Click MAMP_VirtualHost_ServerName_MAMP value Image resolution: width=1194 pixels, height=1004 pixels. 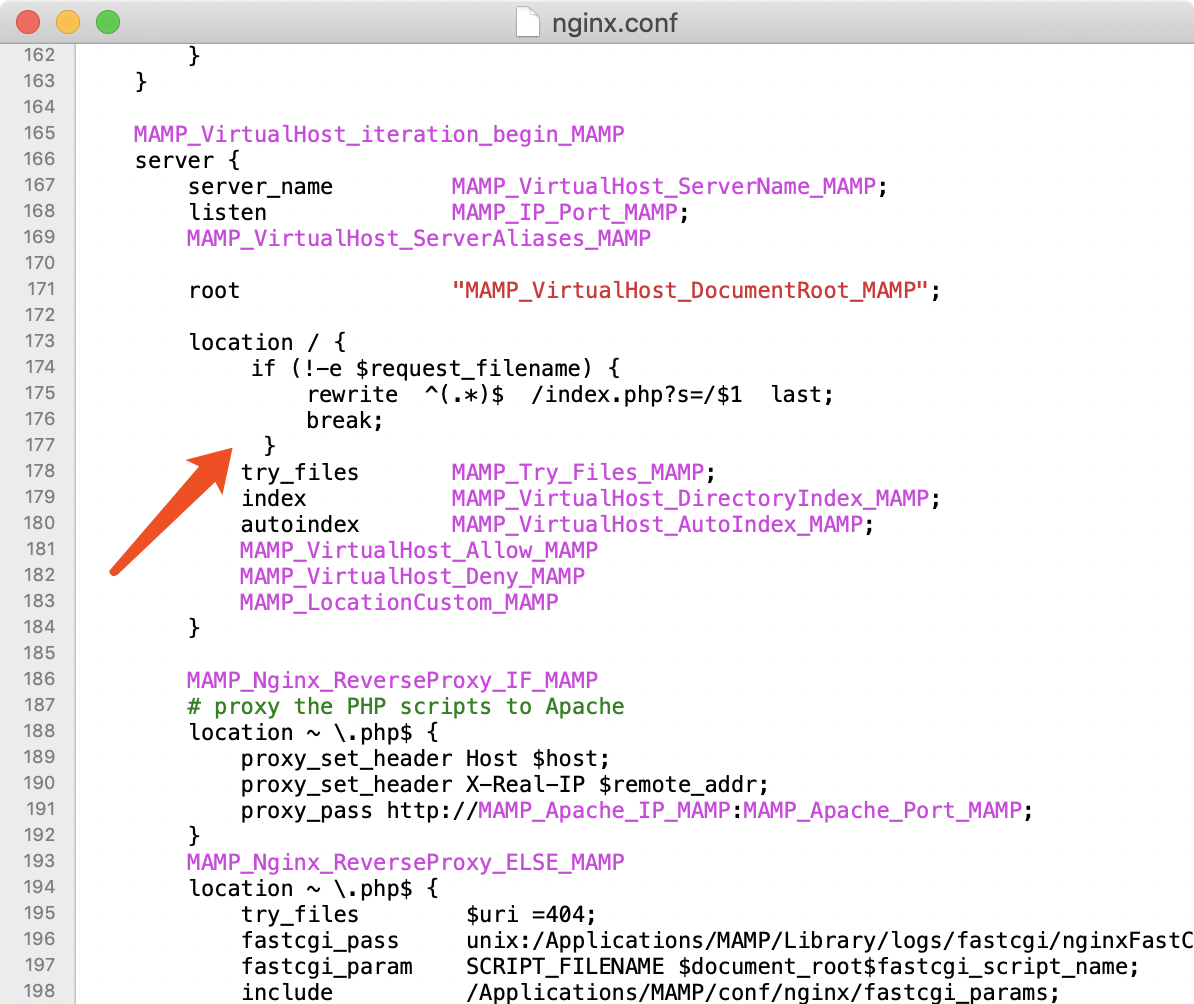(664, 187)
